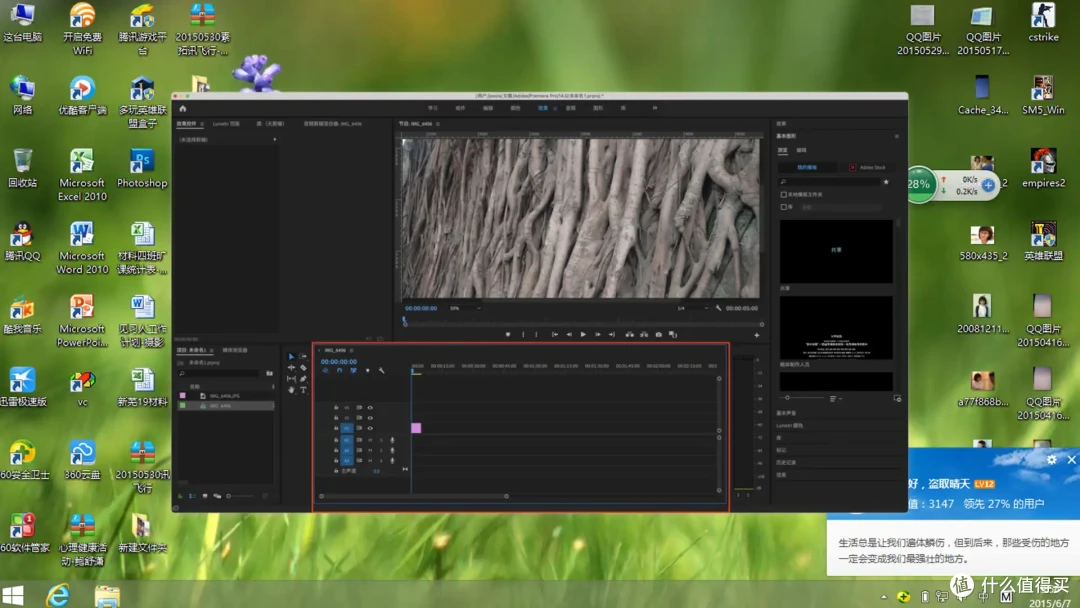Click the template search field

click(x=829, y=182)
